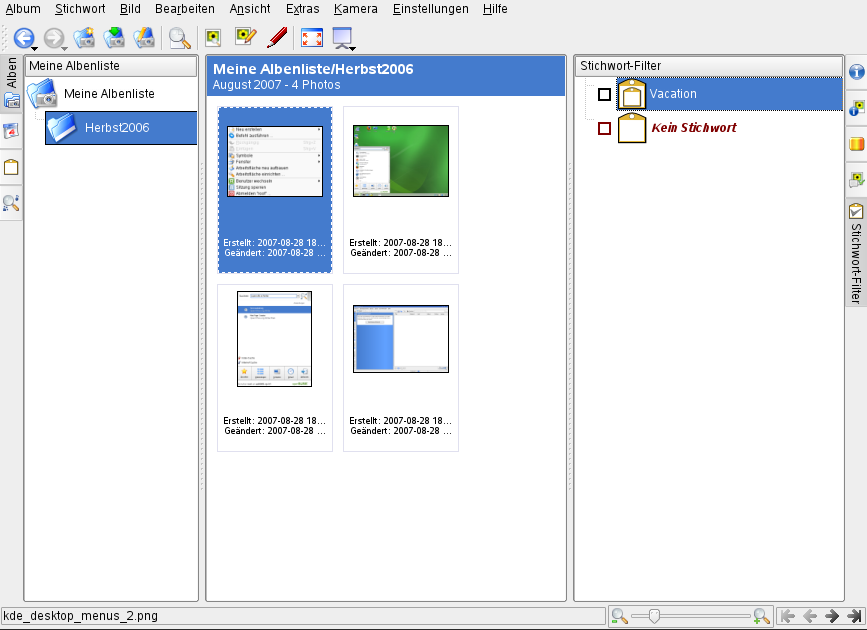
Task: Check the Kein Stichwort filter checkbox
Action: [604, 128]
